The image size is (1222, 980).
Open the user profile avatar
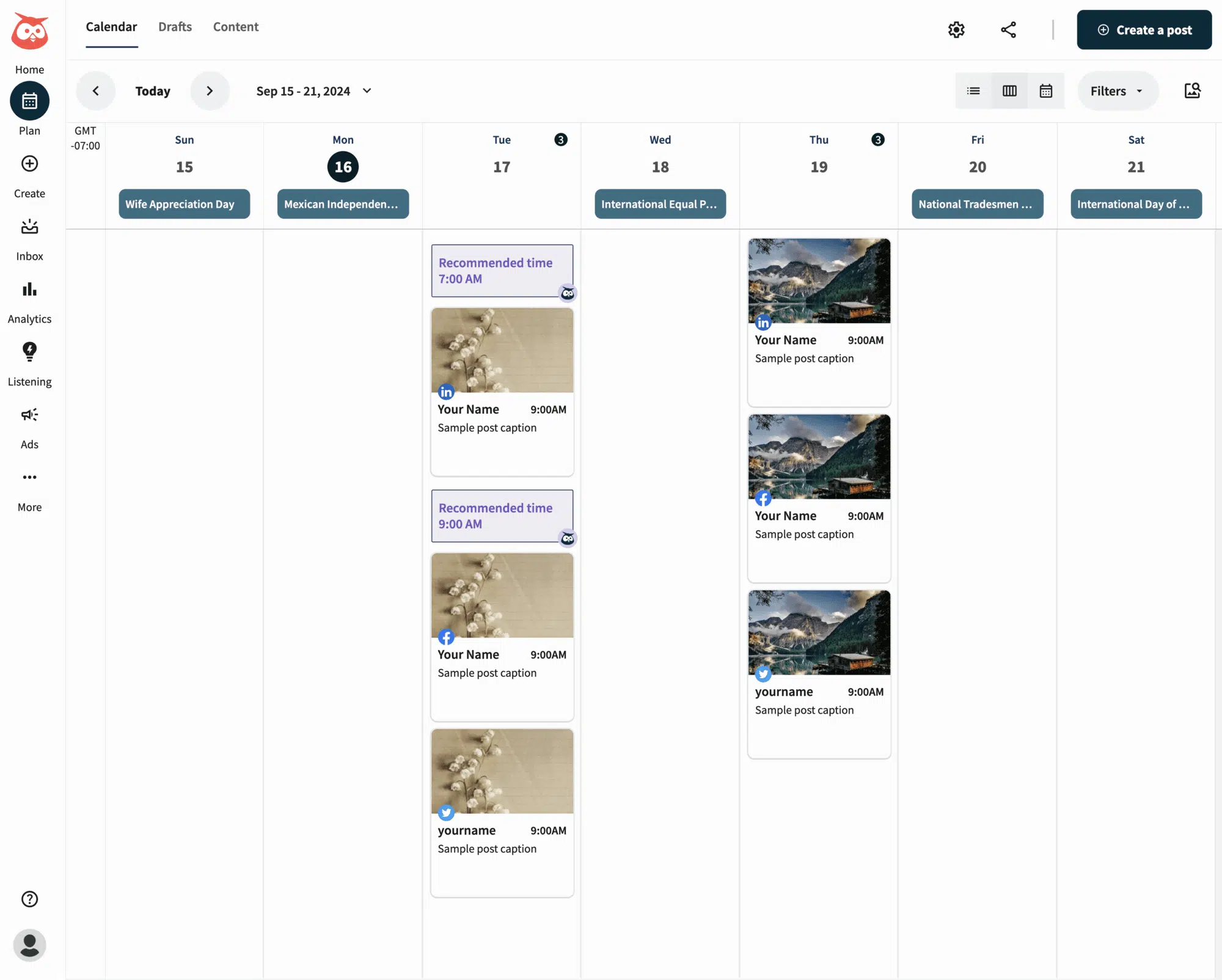[29, 946]
